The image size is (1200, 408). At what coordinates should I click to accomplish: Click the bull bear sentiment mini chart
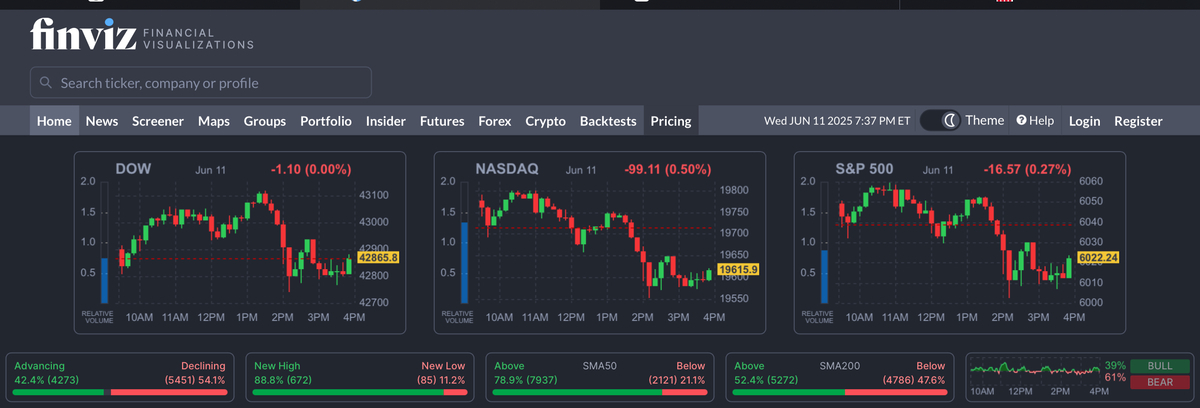click(x=1037, y=371)
